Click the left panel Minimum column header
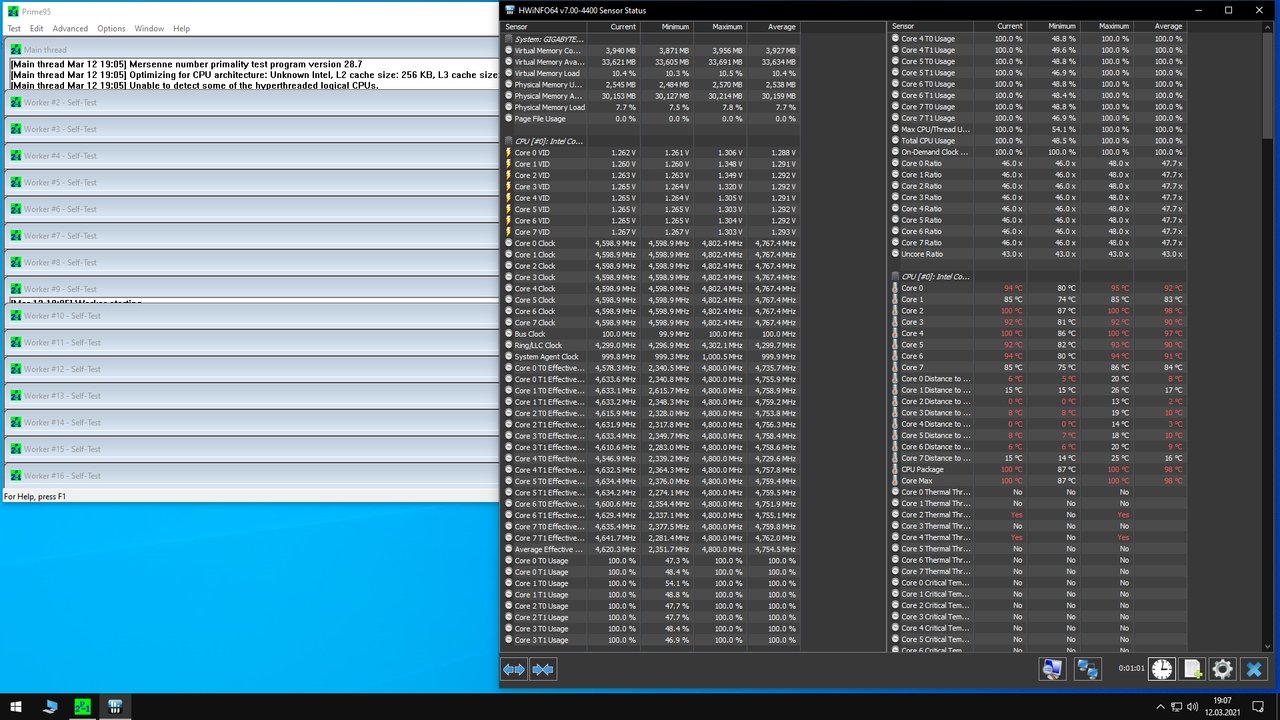 tap(666, 27)
